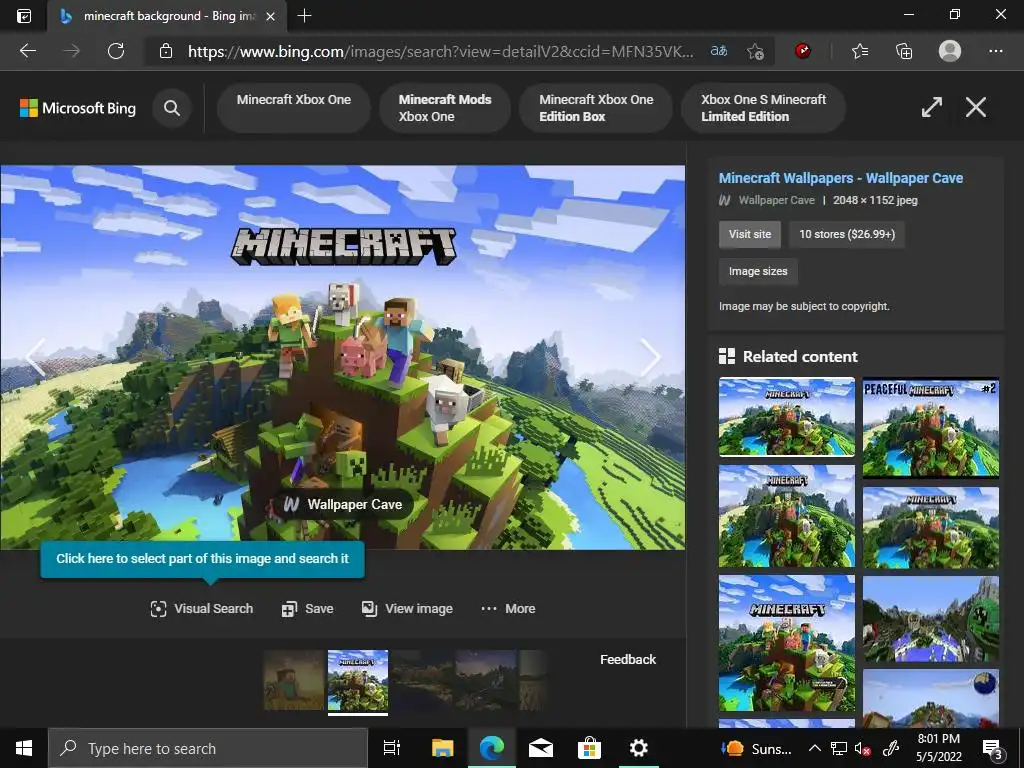Select Minecraft Xbox One Edition Box chip
1024x768 pixels.
[596, 108]
